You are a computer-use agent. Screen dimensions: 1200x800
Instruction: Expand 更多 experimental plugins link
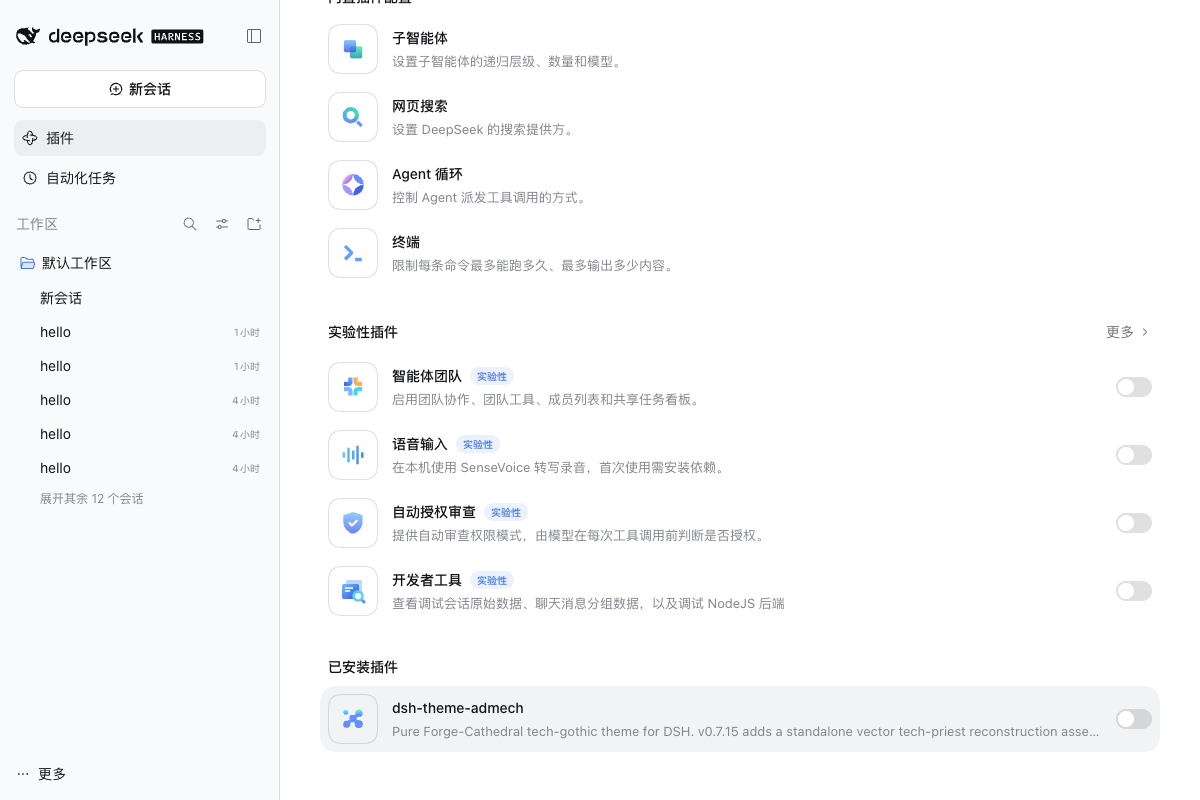click(x=1128, y=332)
